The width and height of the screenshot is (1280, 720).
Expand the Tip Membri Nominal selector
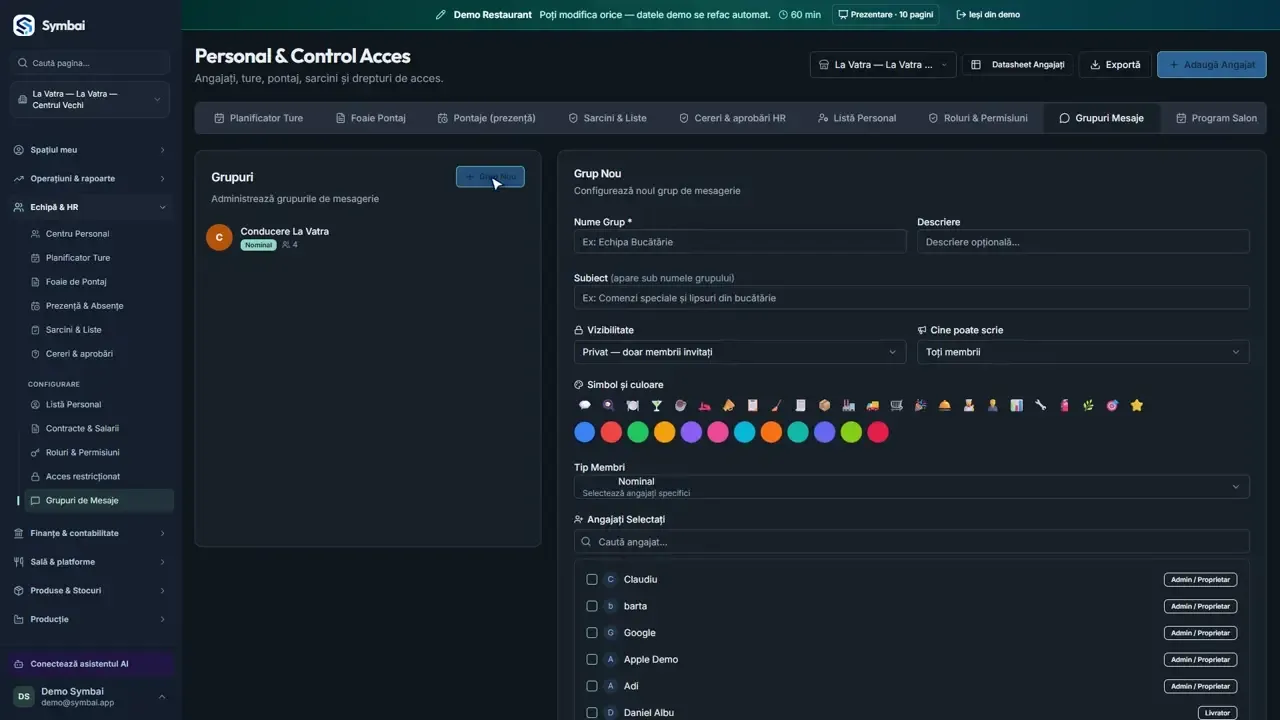click(912, 487)
